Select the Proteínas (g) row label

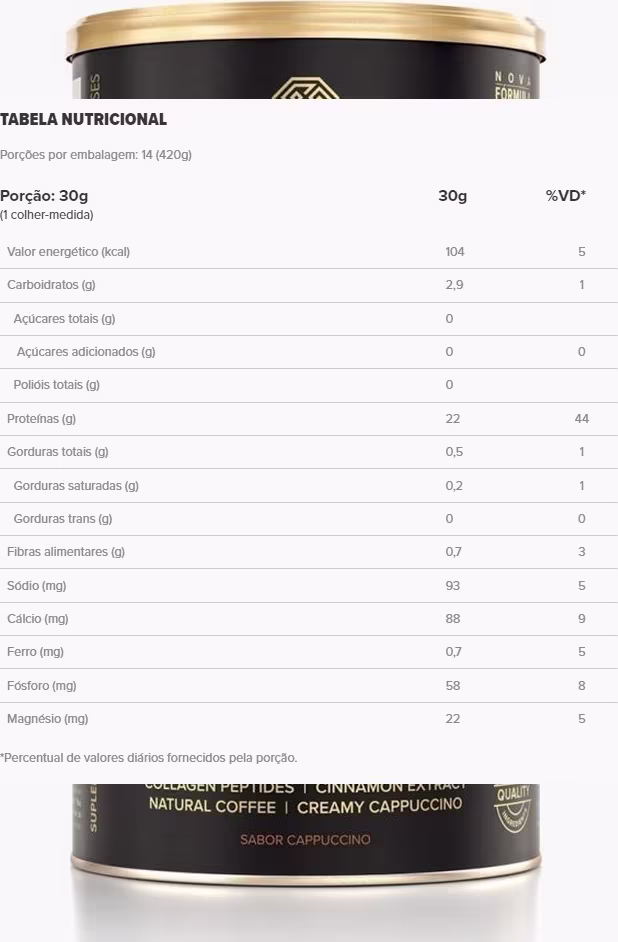(42, 419)
